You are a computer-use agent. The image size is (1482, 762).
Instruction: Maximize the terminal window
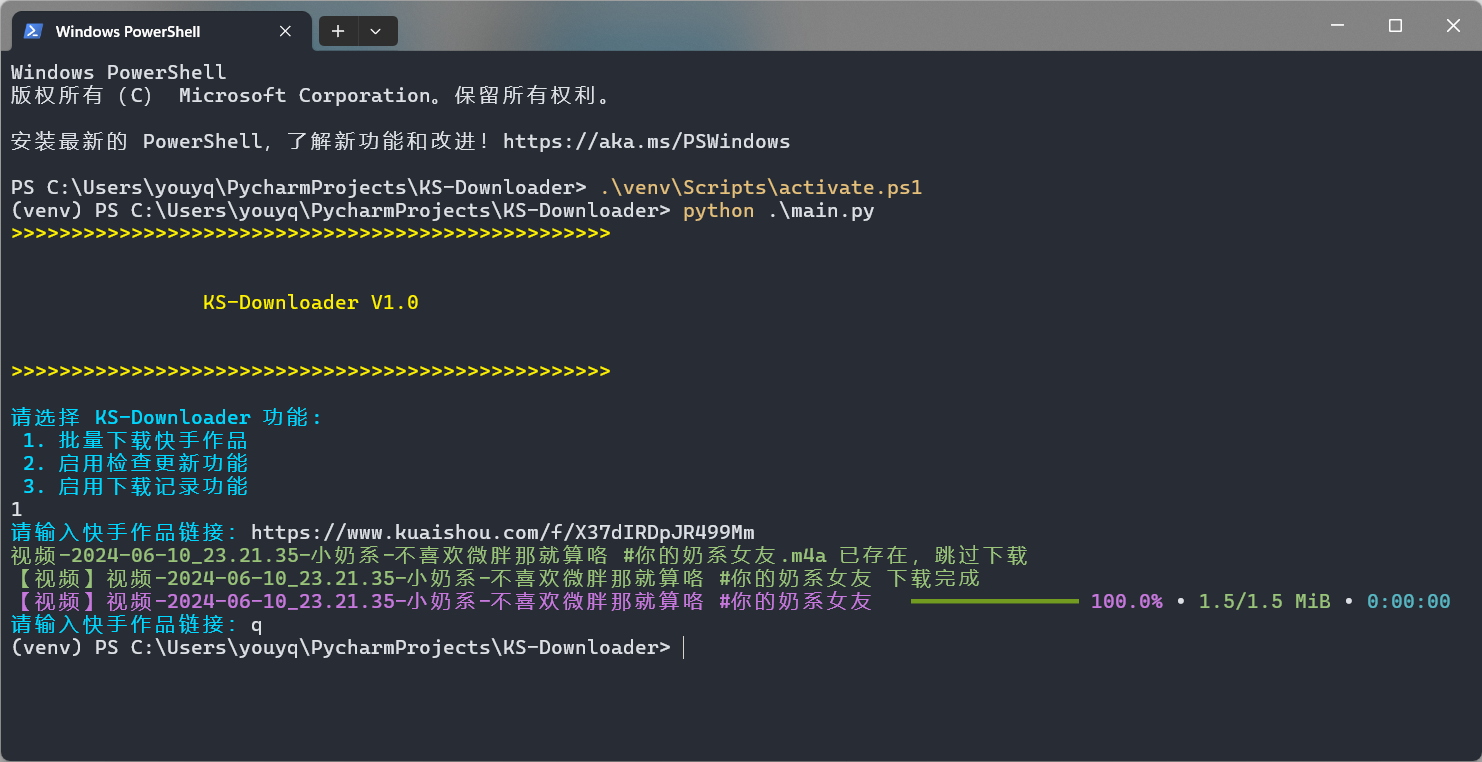pyautogui.click(x=1395, y=26)
